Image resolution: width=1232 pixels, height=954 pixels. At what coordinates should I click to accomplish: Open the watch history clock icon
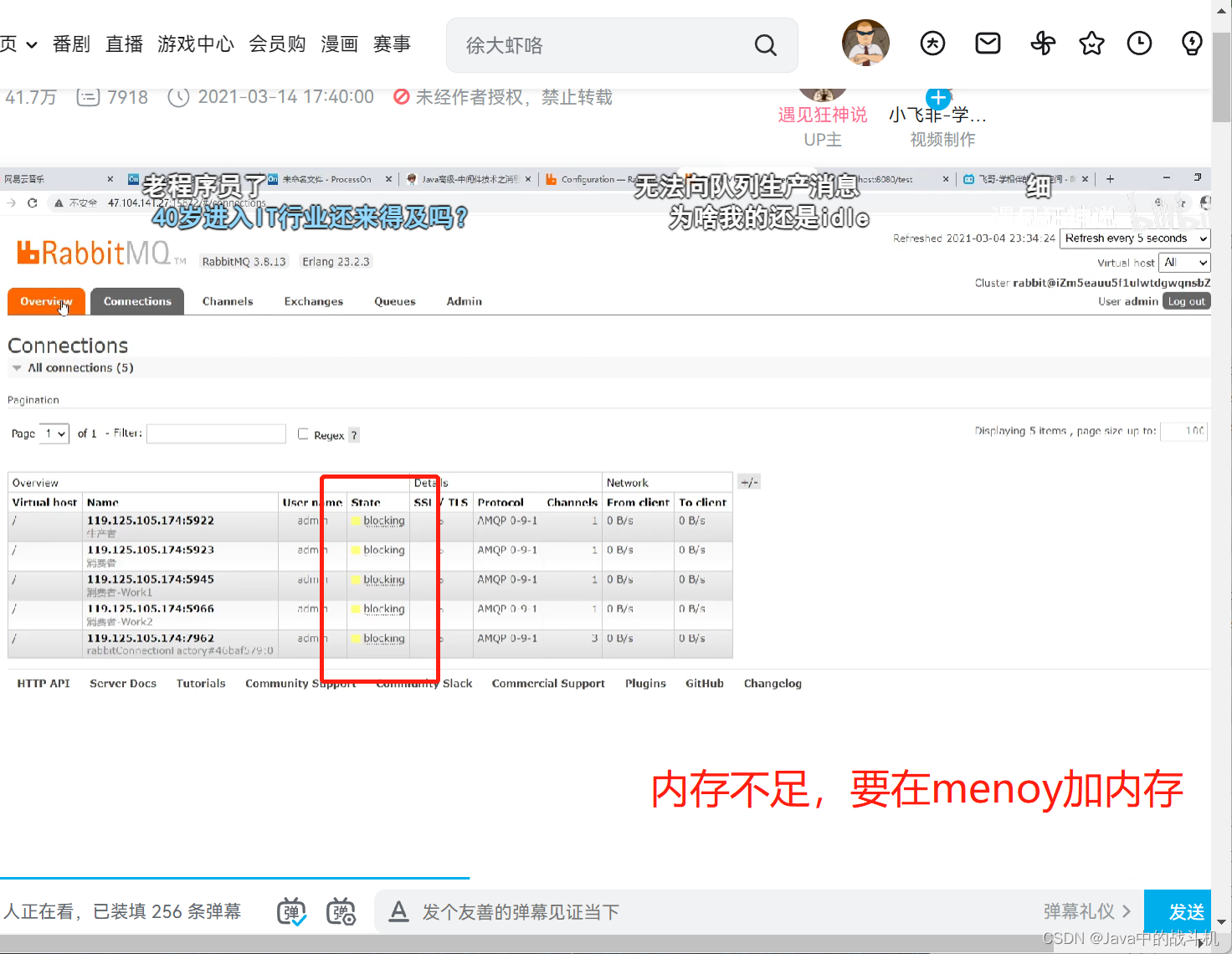tap(1139, 44)
